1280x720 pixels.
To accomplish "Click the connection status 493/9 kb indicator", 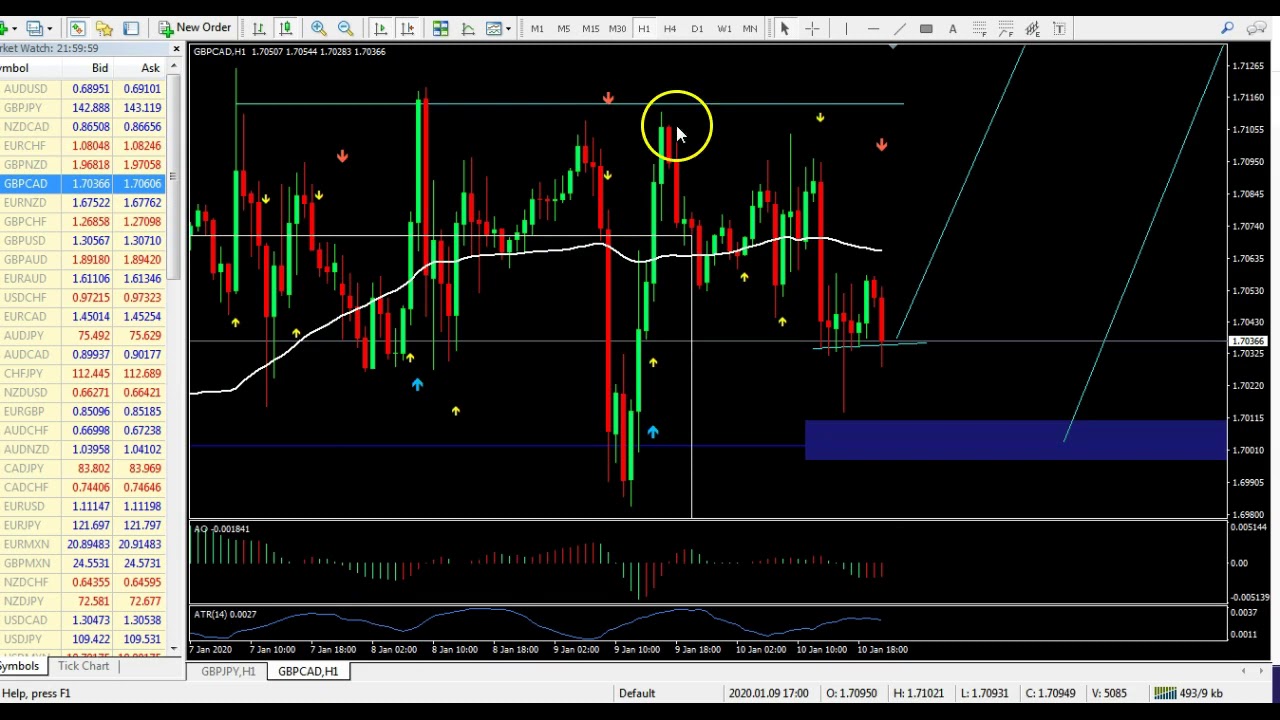I will coord(1189,693).
